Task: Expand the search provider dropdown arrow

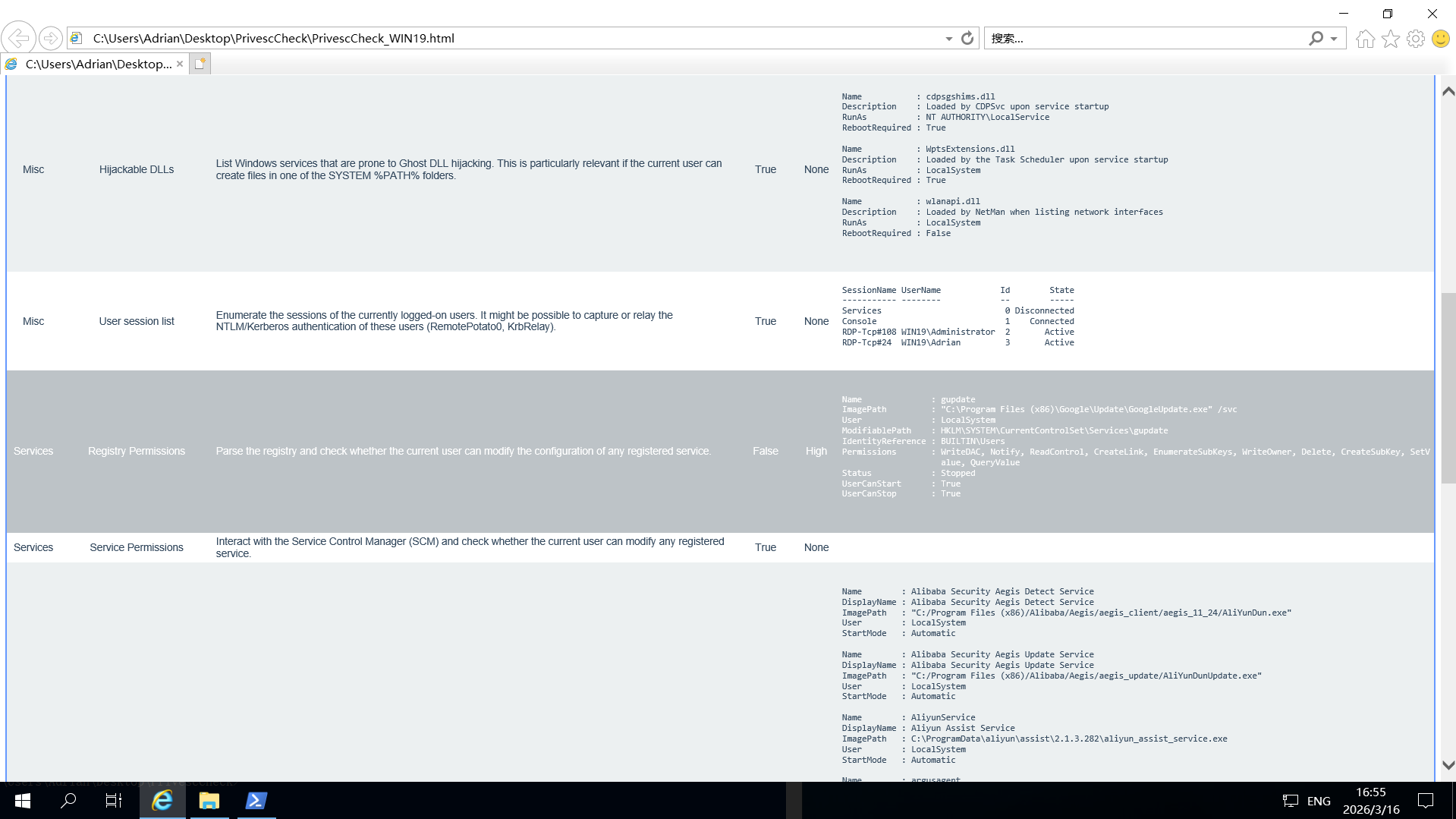Action: [x=1334, y=39]
